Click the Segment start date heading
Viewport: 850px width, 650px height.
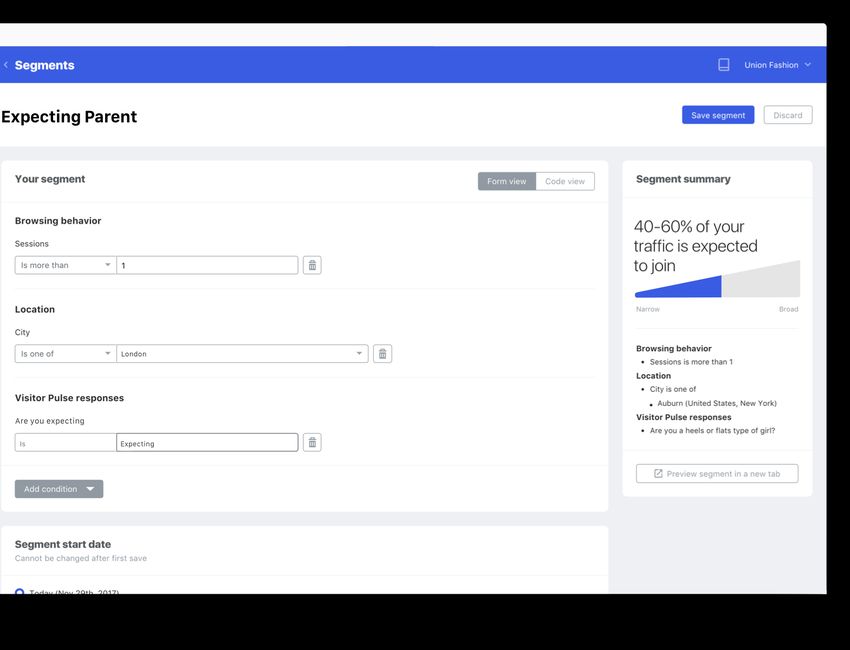(63, 544)
